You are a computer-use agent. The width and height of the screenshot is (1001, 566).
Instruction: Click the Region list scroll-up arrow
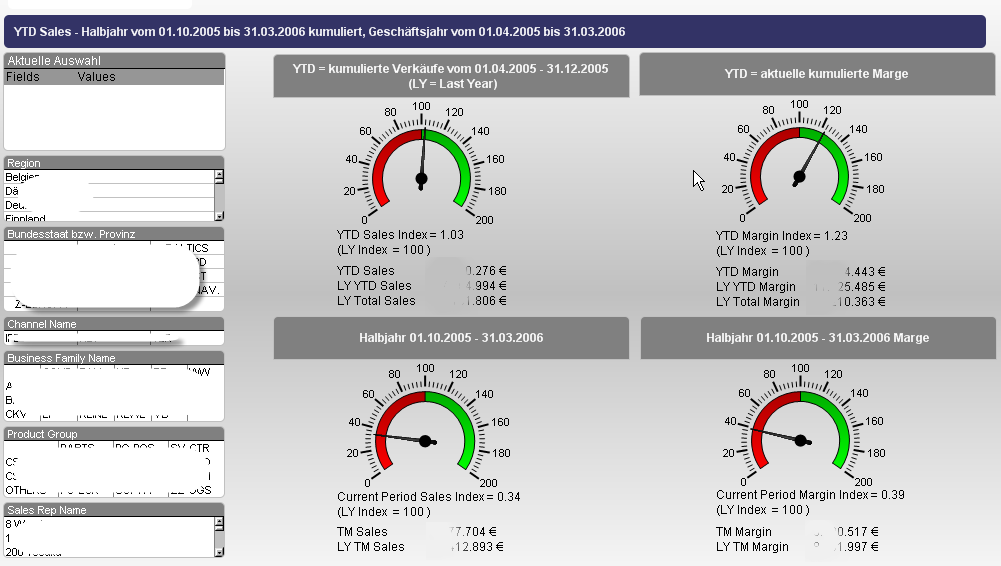[x=219, y=176]
